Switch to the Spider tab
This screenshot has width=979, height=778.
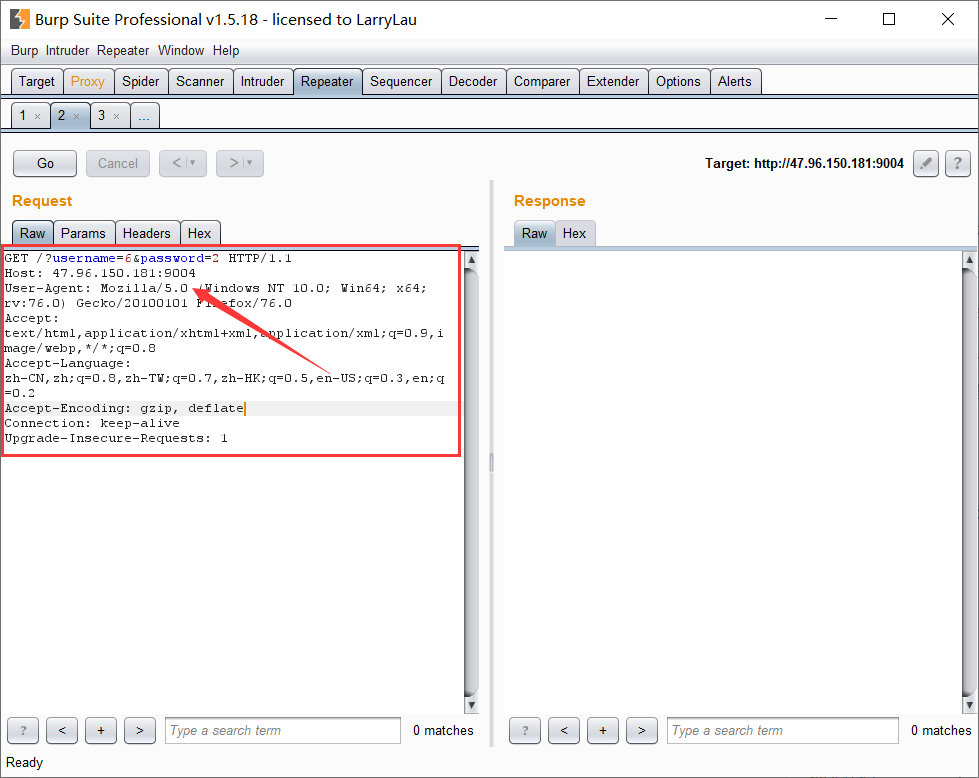140,82
